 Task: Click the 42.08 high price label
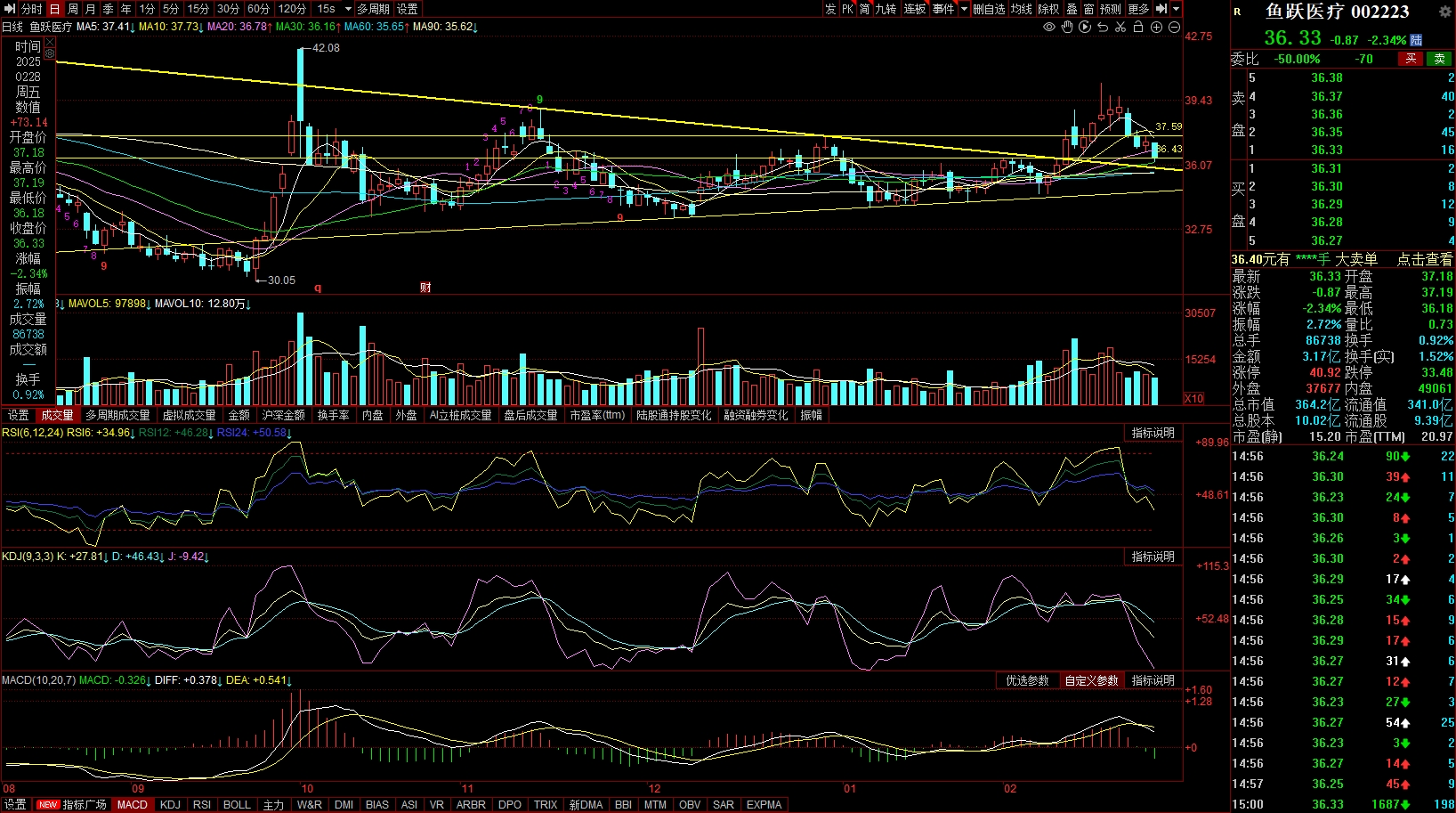point(326,48)
